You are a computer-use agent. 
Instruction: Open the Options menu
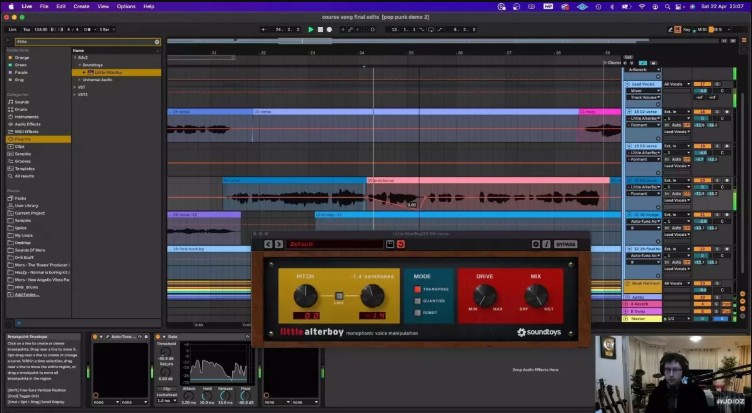click(x=126, y=7)
